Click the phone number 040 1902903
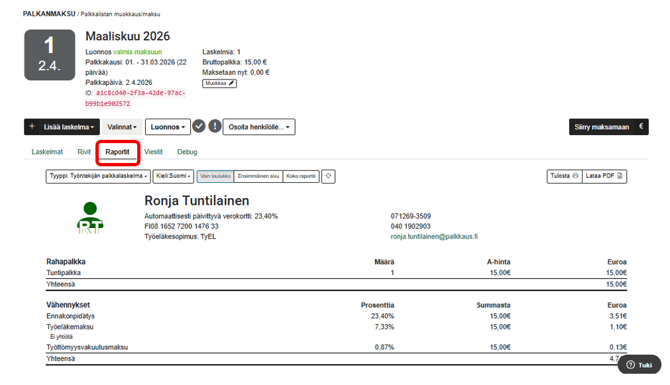This screenshot has height=385, width=670. tap(411, 226)
